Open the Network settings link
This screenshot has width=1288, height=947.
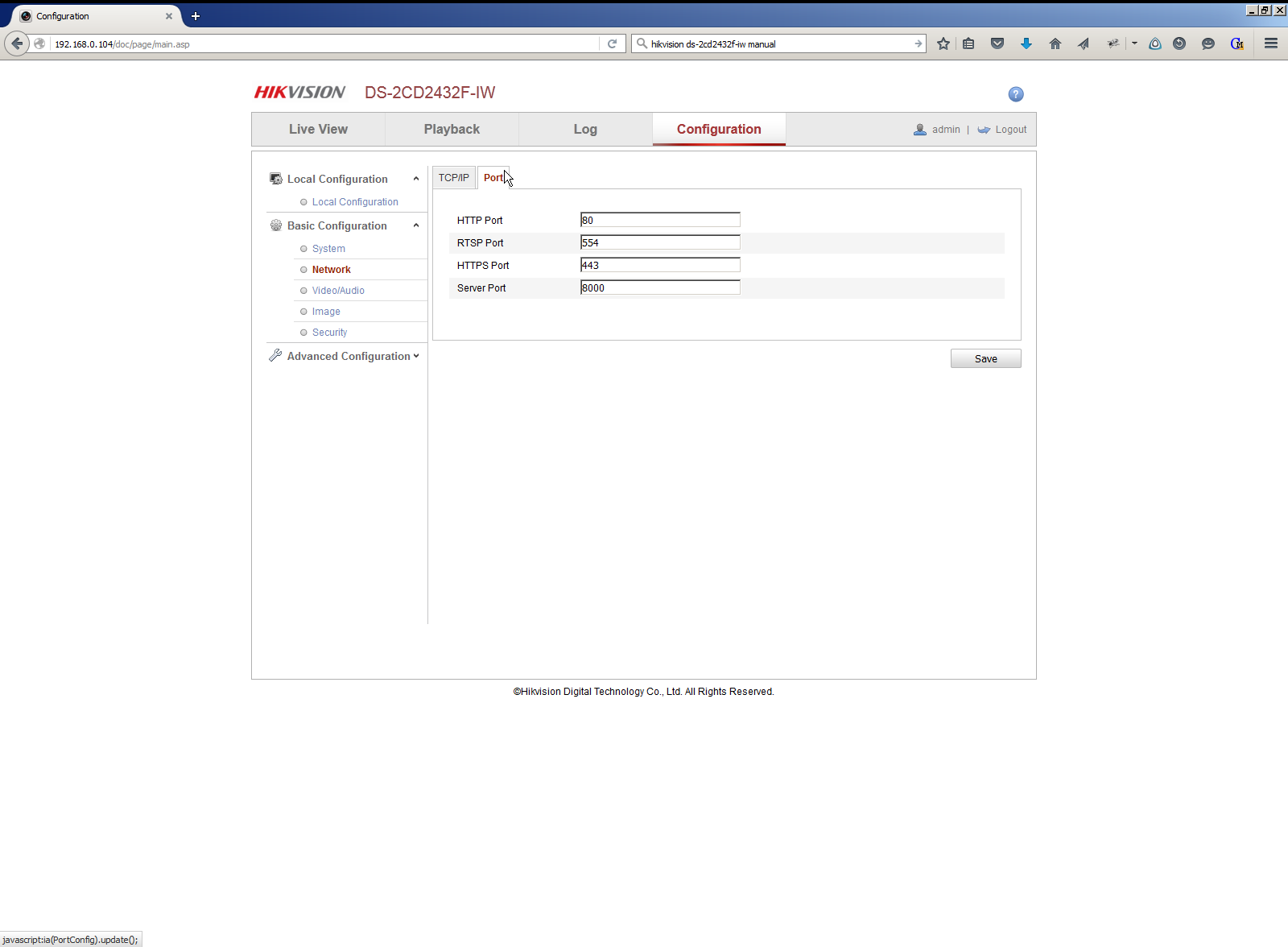pyautogui.click(x=332, y=270)
